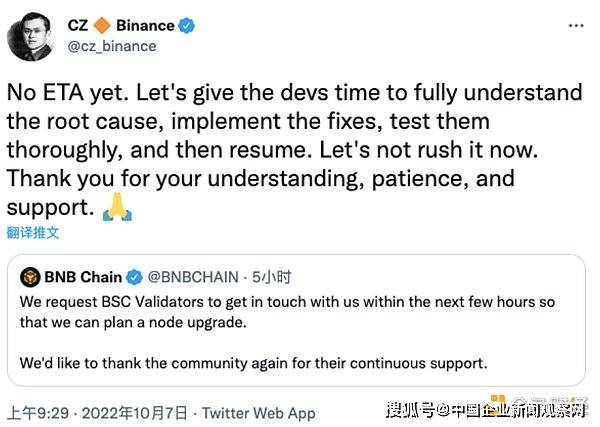Click 翻译推文 to translate the tweet
The height and width of the screenshot is (427, 600).
(x=33, y=233)
